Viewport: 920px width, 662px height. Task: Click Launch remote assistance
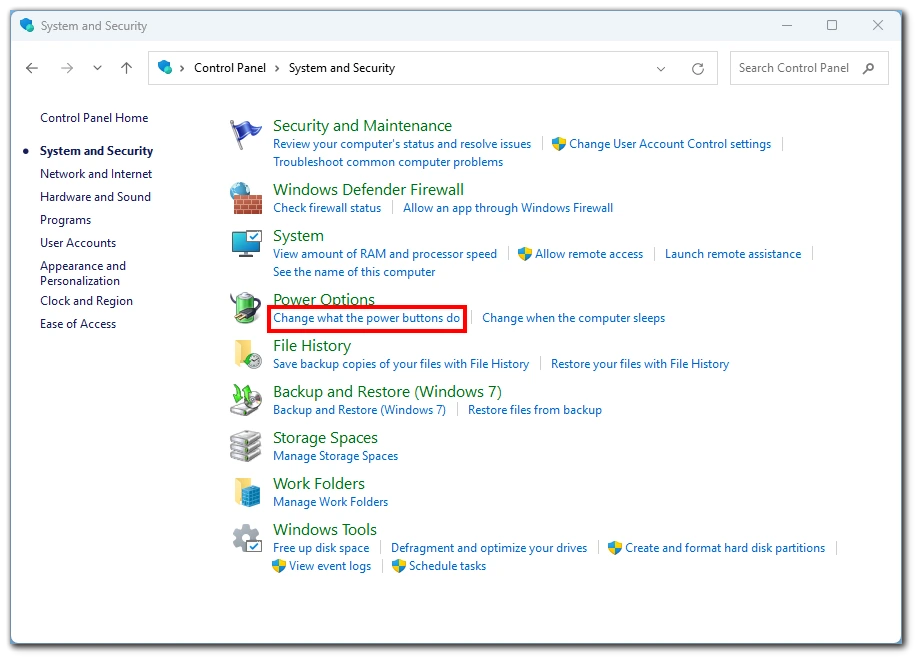[733, 254]
